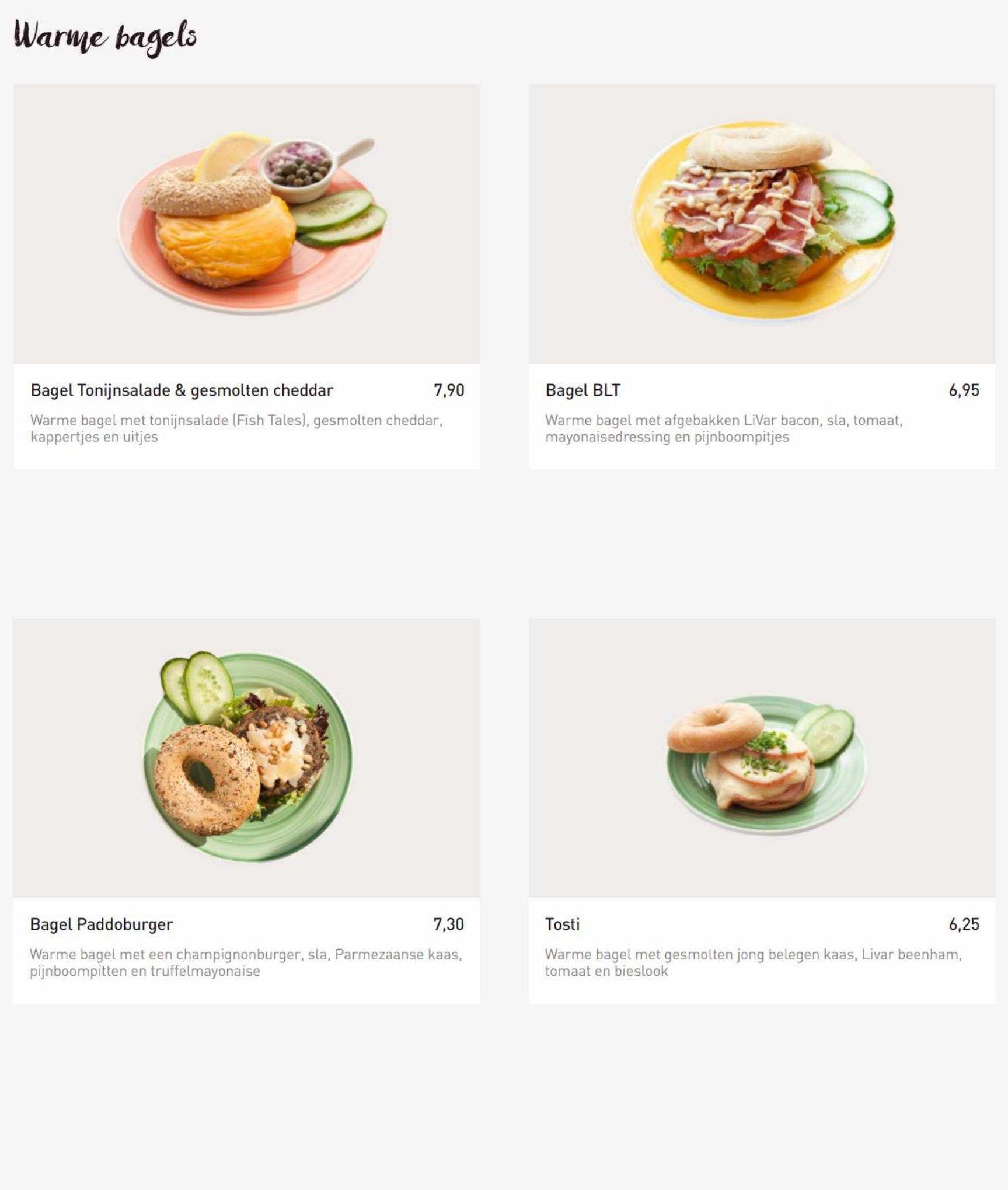Select the 6,95 price
1008x1190 pixels.
(964, 390)
